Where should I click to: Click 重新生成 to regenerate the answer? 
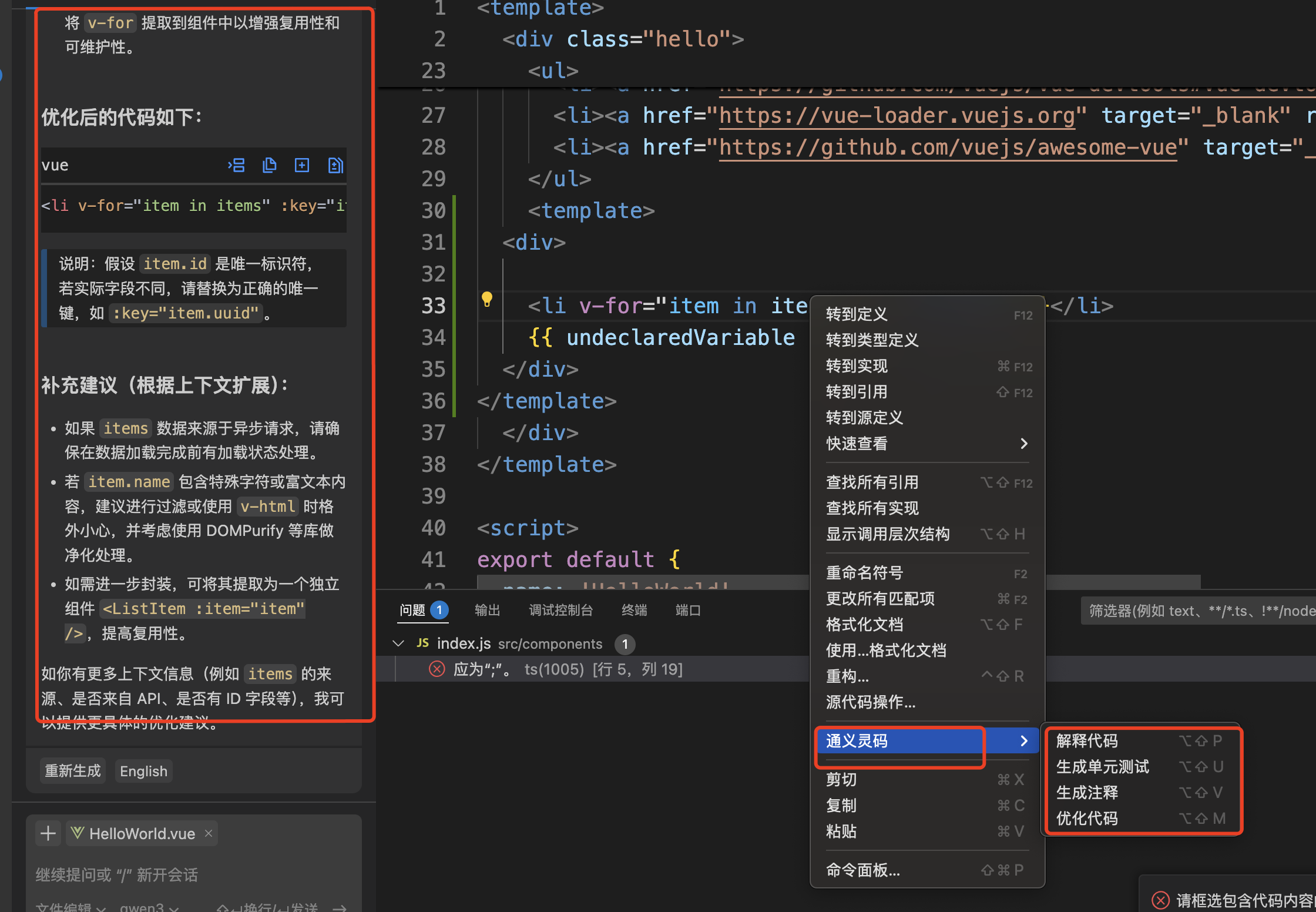coord(73,771)
